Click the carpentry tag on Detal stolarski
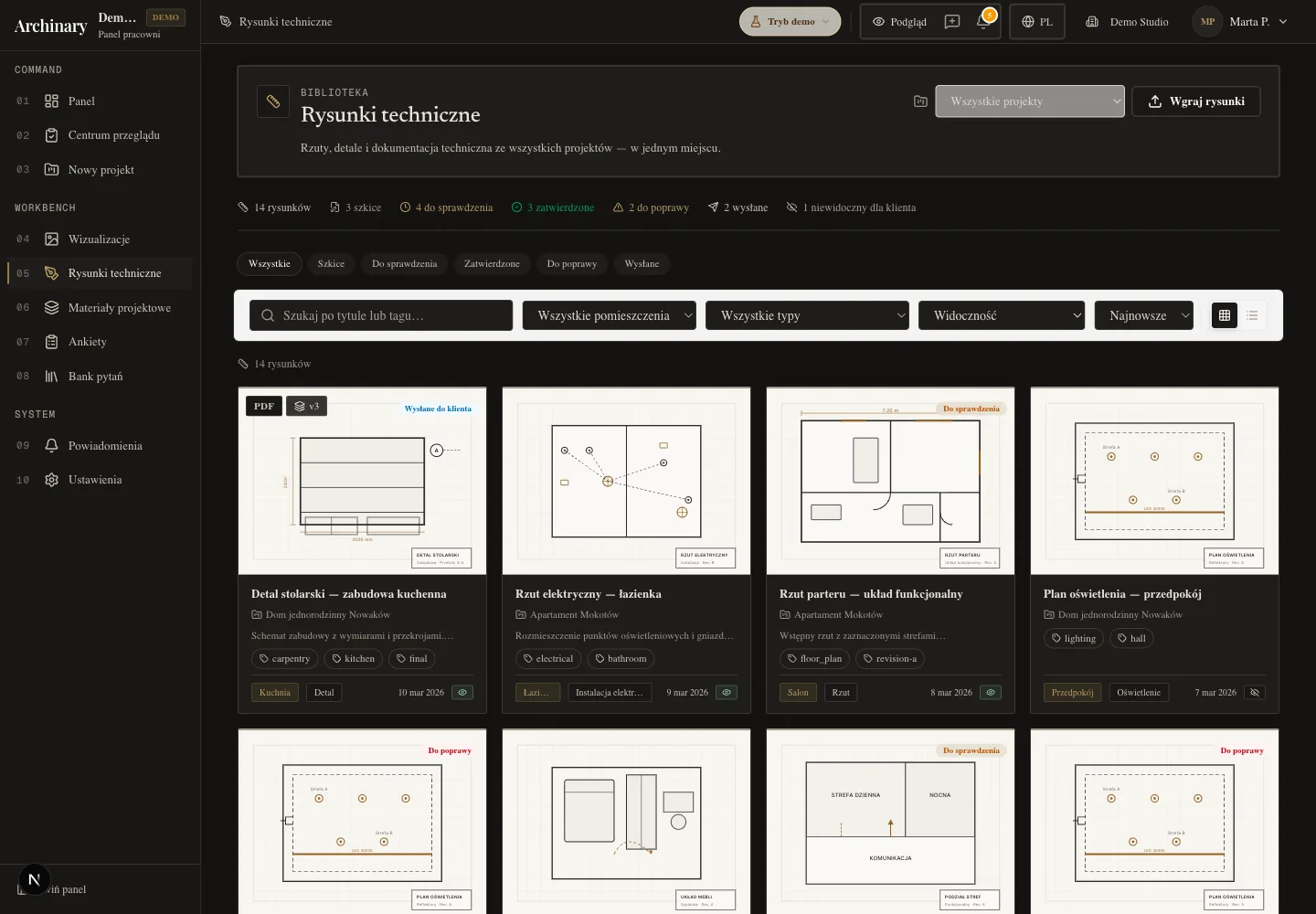This screenshot has width=1316, height=914. pos(284,659)
